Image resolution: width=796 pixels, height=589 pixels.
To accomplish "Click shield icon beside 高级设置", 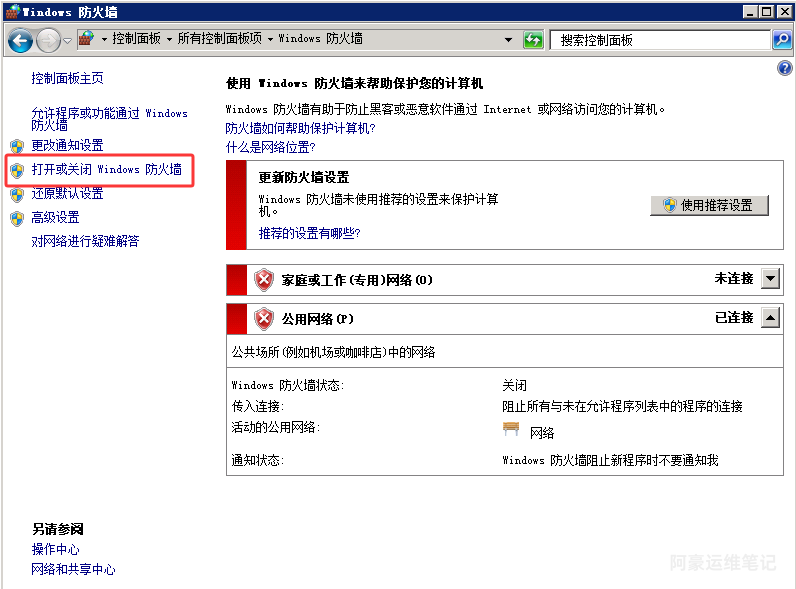I will click(17, 219).
